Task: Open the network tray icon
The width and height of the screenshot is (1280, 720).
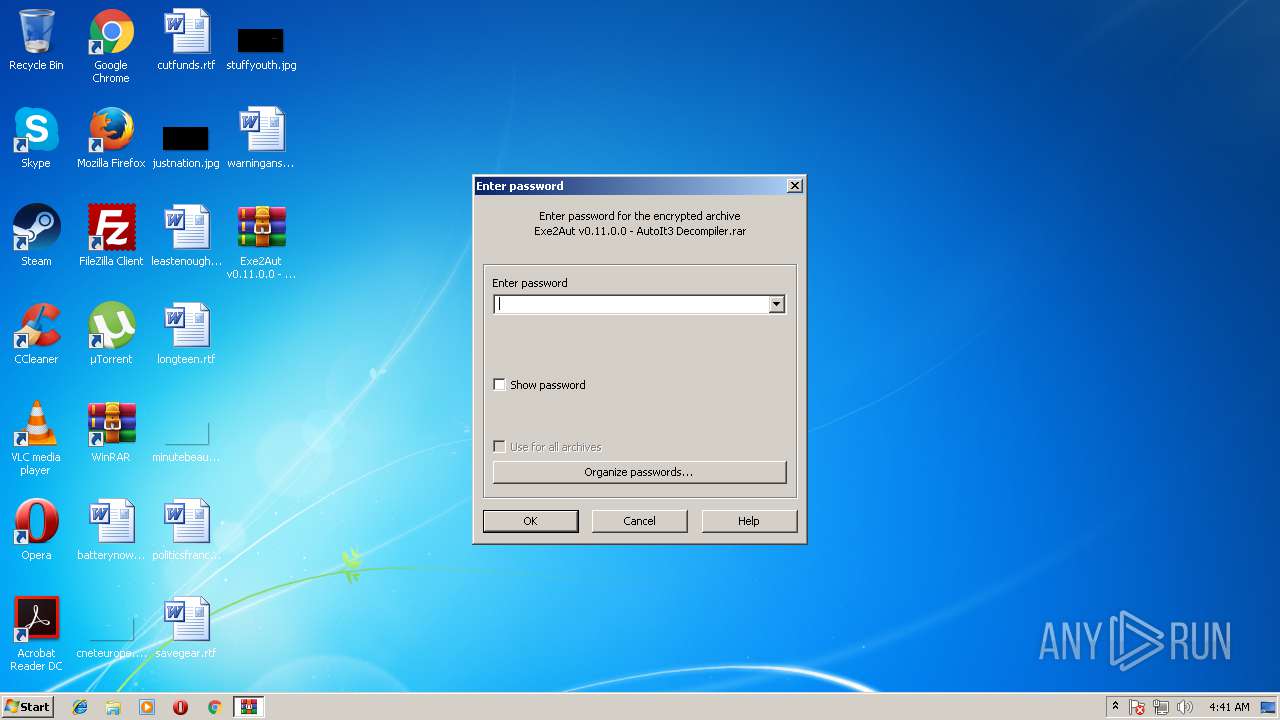Action: coord(1161,707)
